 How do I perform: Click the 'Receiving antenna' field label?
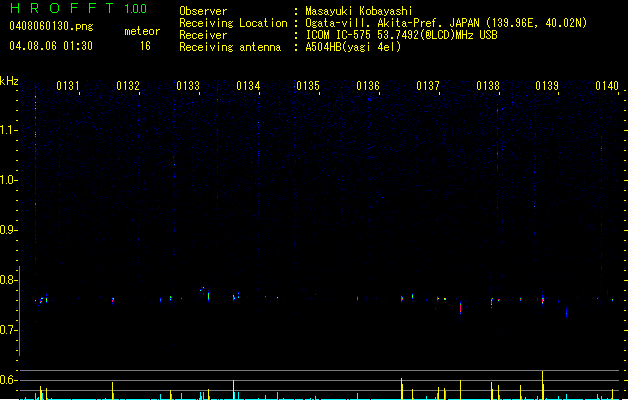pos(230,47)
